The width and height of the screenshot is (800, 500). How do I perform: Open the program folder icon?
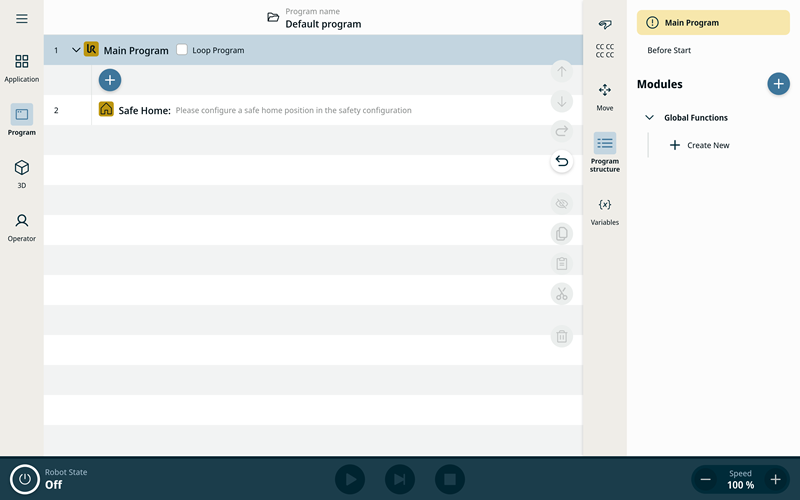pos(273,17)
